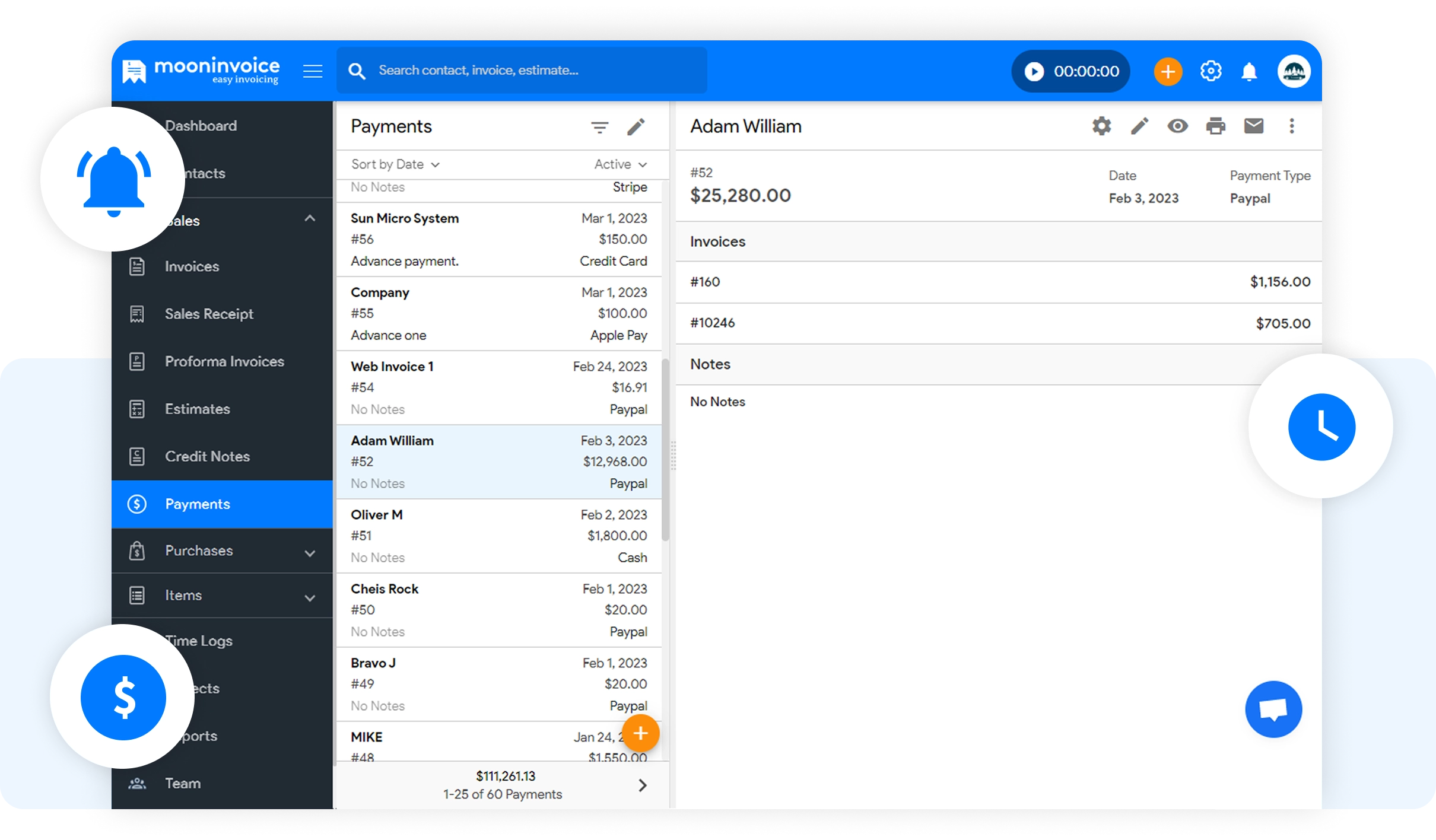
Task: Open invoice #160 row
Action: pos(999,282)
